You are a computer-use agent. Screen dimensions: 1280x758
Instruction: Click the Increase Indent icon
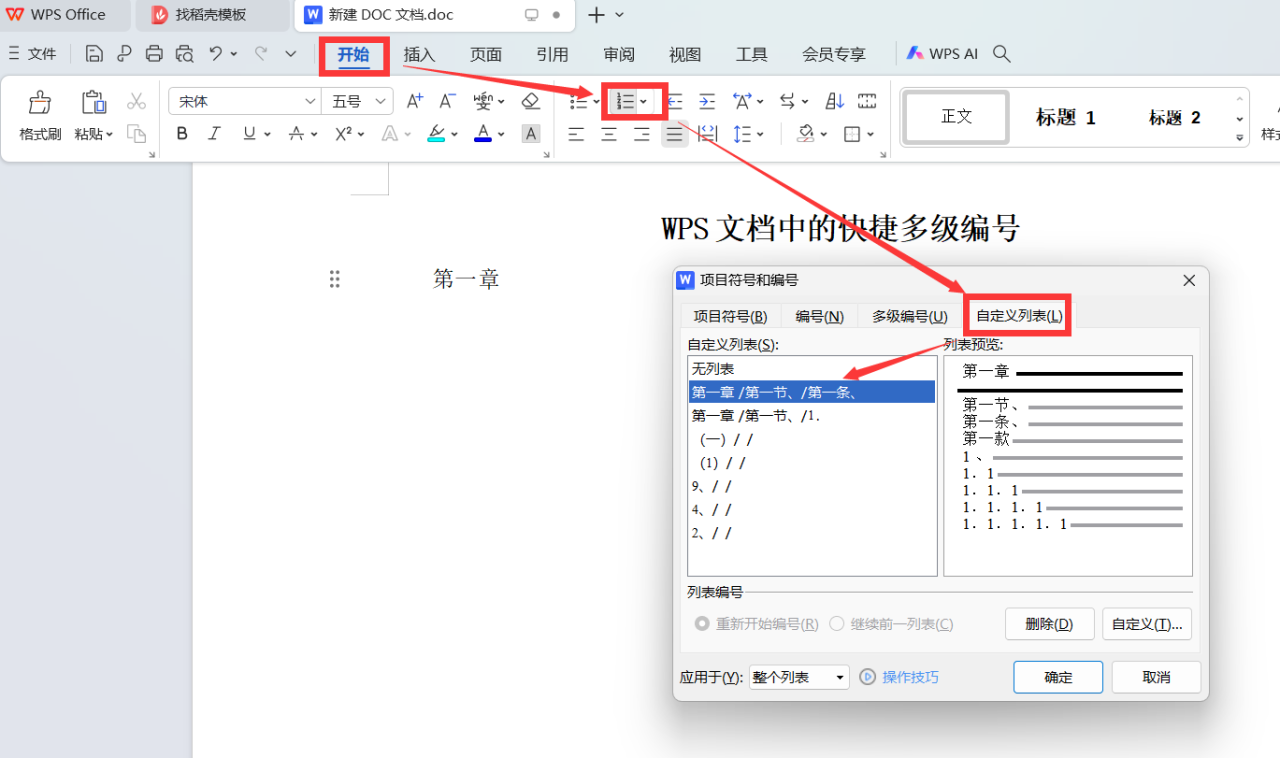click(707, 101)
